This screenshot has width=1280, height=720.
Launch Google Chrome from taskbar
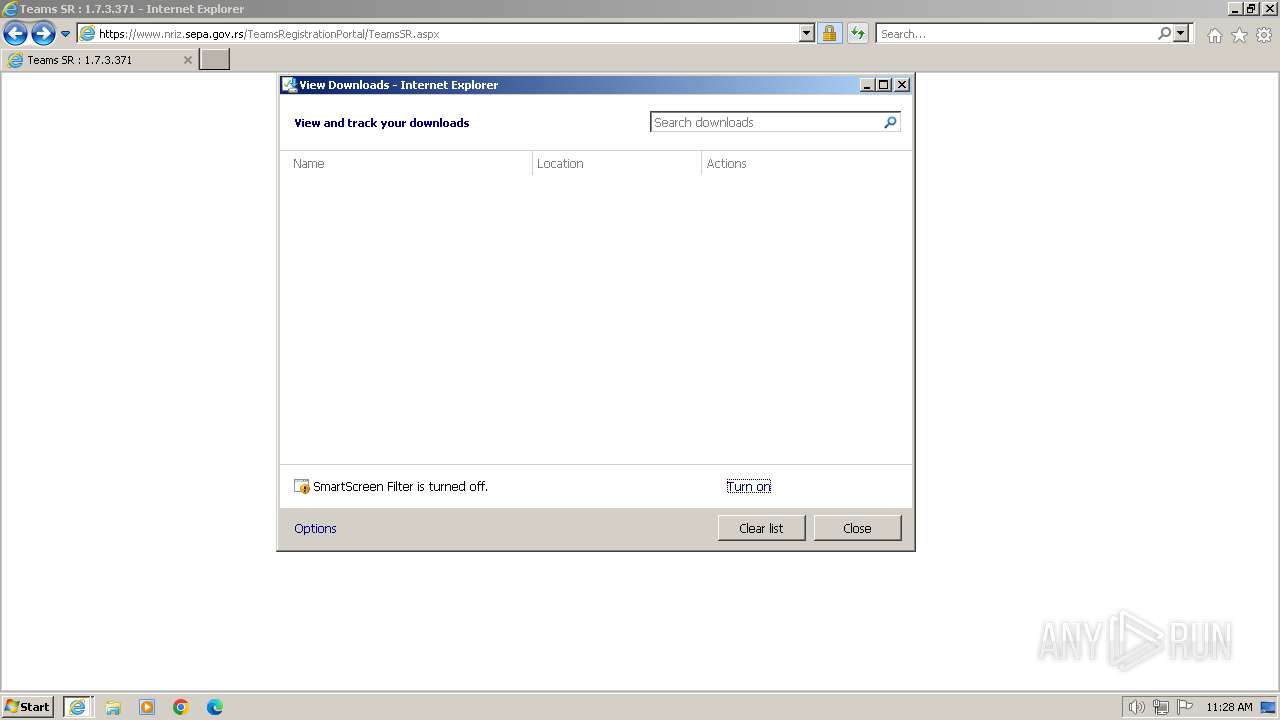tap(181, 707)
